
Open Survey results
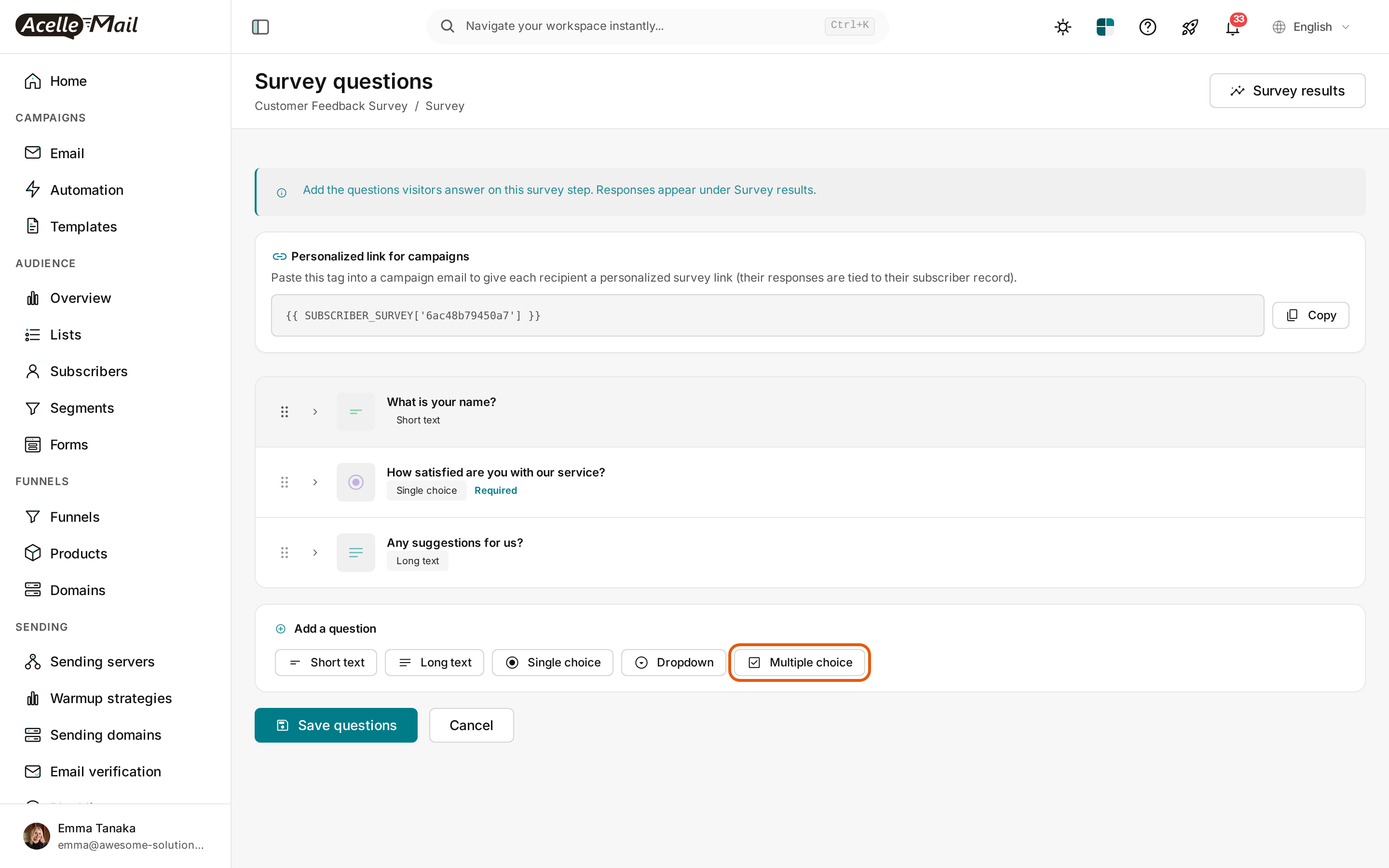coord(1287,90)
